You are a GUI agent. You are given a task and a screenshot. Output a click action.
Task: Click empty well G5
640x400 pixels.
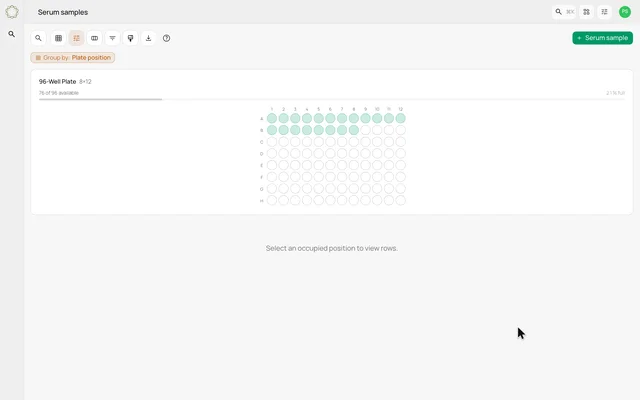click(319, 189)
